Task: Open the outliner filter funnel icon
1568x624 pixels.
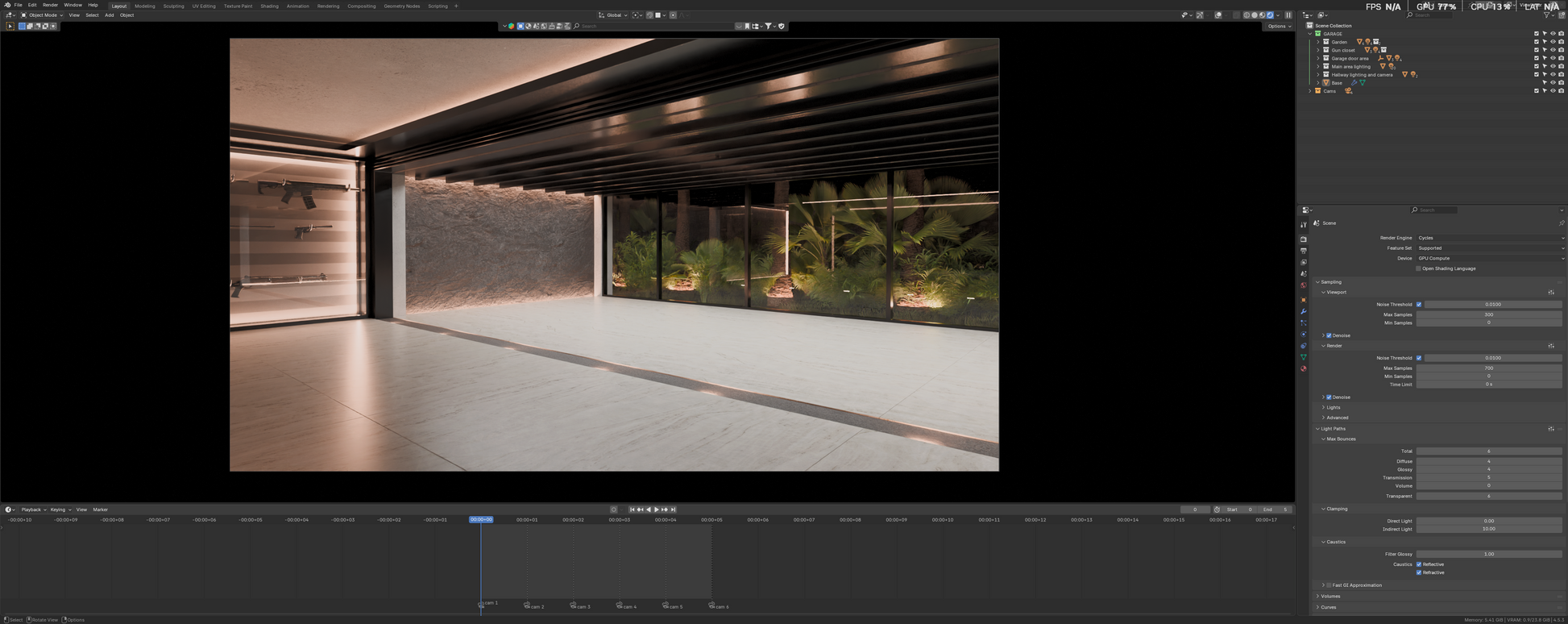Action: coord(1547,15)
